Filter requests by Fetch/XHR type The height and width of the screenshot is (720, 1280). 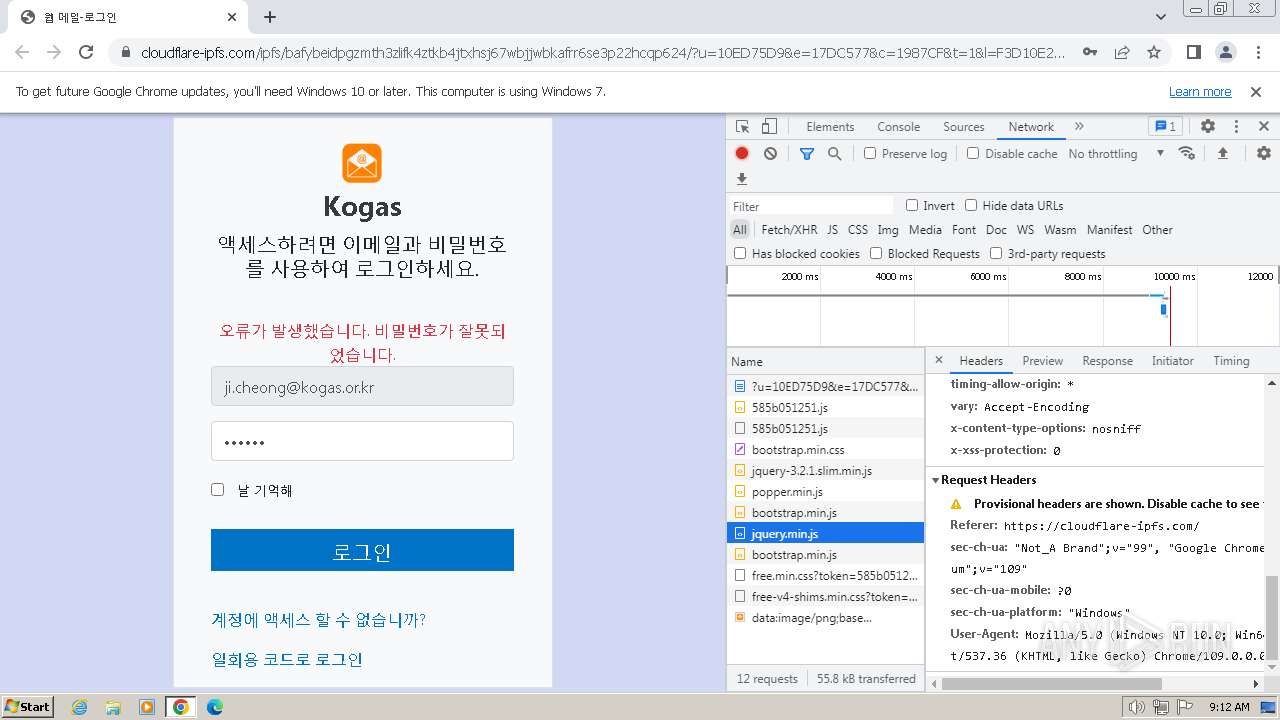(789, 229)
